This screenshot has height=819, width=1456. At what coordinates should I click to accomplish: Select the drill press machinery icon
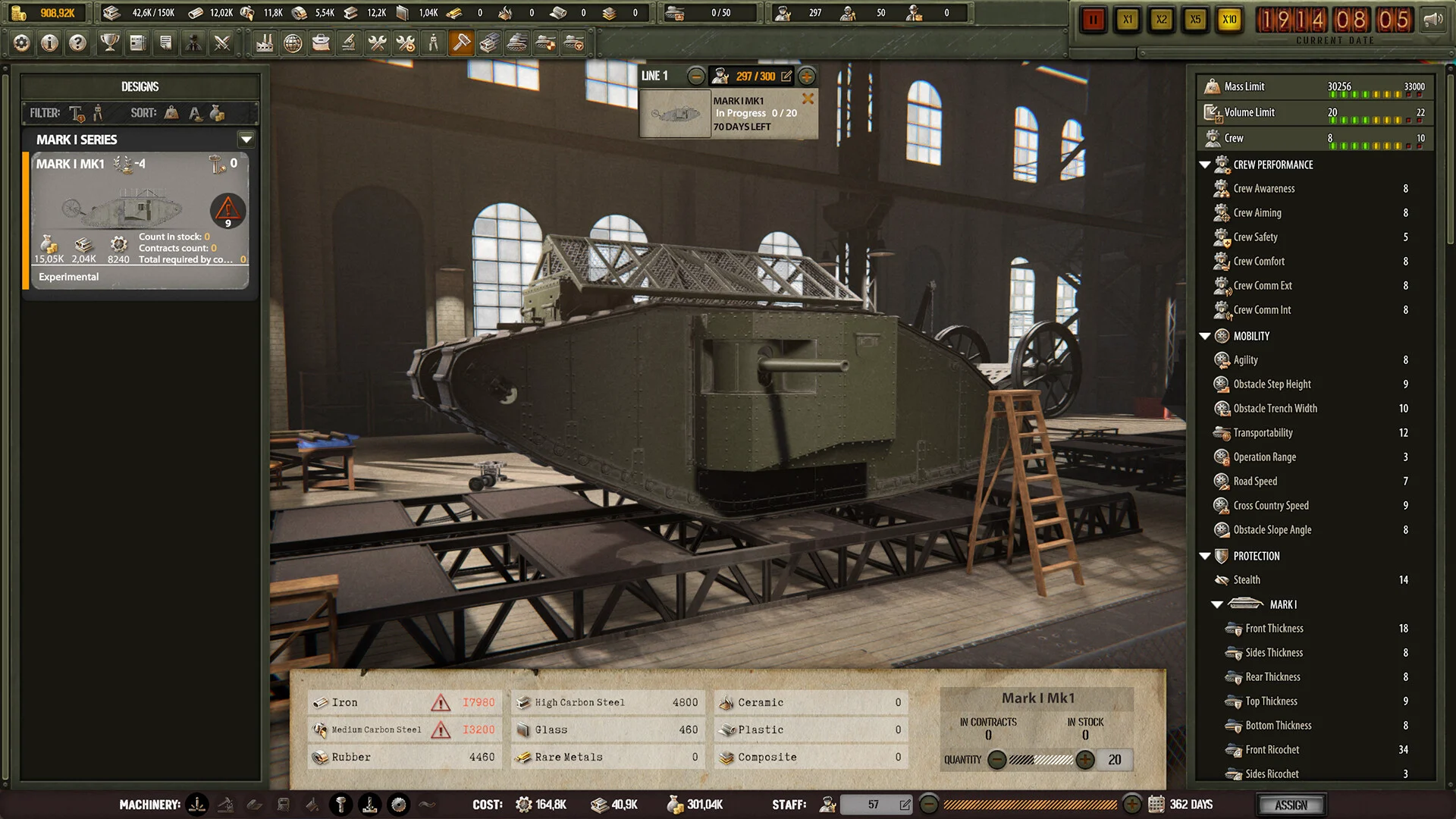[x=369, y=805]
